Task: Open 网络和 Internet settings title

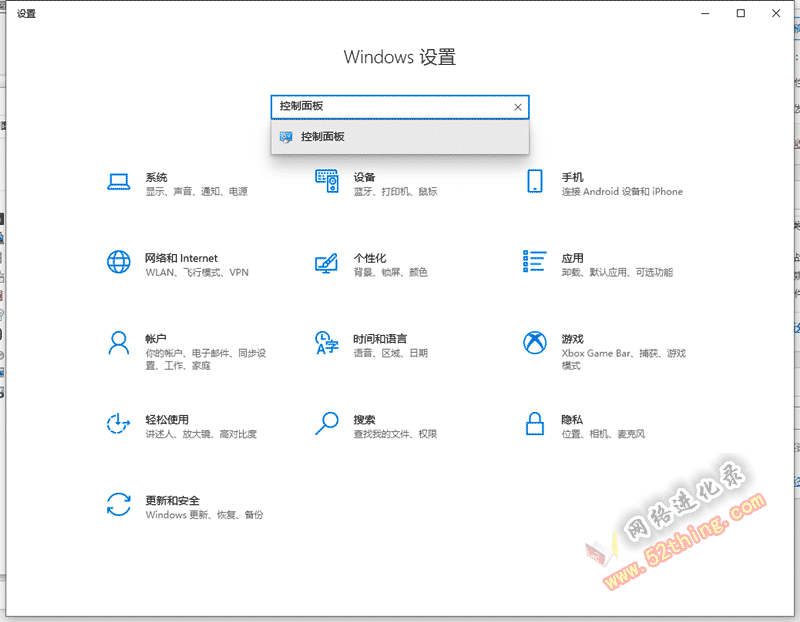Action: pyautogui.click(x=181, y=258)
